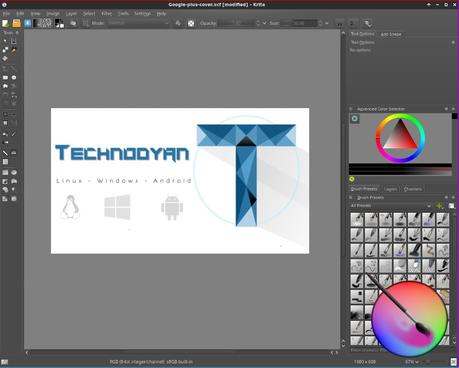
Task: Open the zoom level dropdown in the status bar
Action: coord(411,362)
